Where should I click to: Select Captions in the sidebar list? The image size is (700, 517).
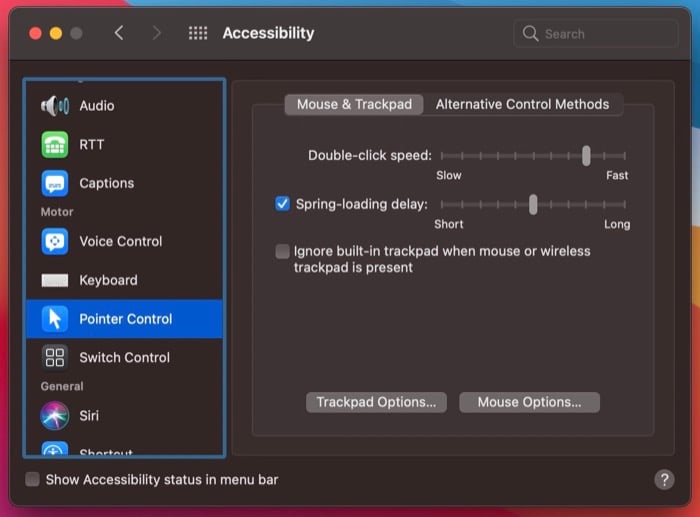[124, 183]
